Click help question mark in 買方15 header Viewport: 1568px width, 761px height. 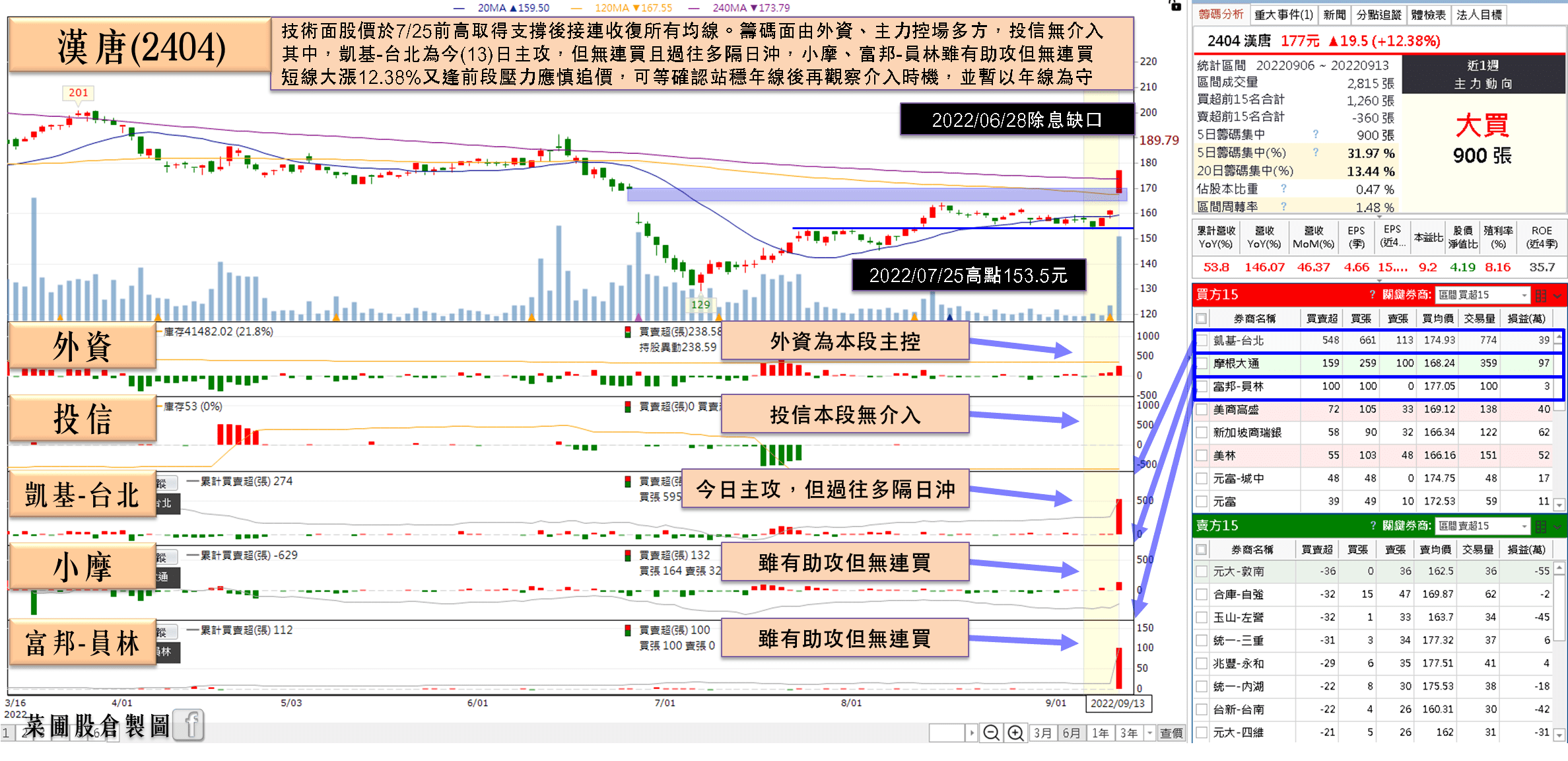1373,295
